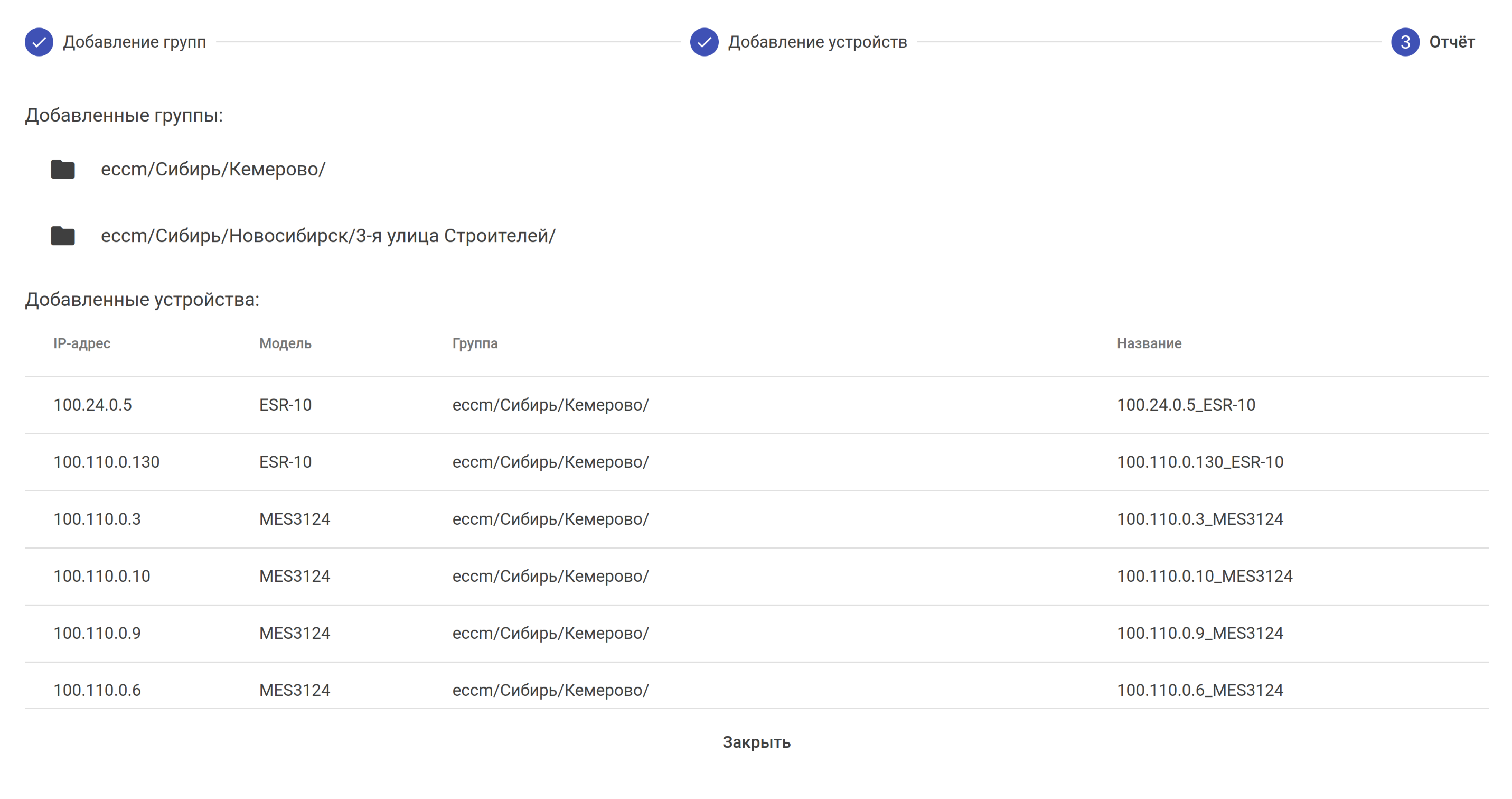Click the Группа column header
The width and height of the screenshot is (1512, 799).
(x=475, y=343)
